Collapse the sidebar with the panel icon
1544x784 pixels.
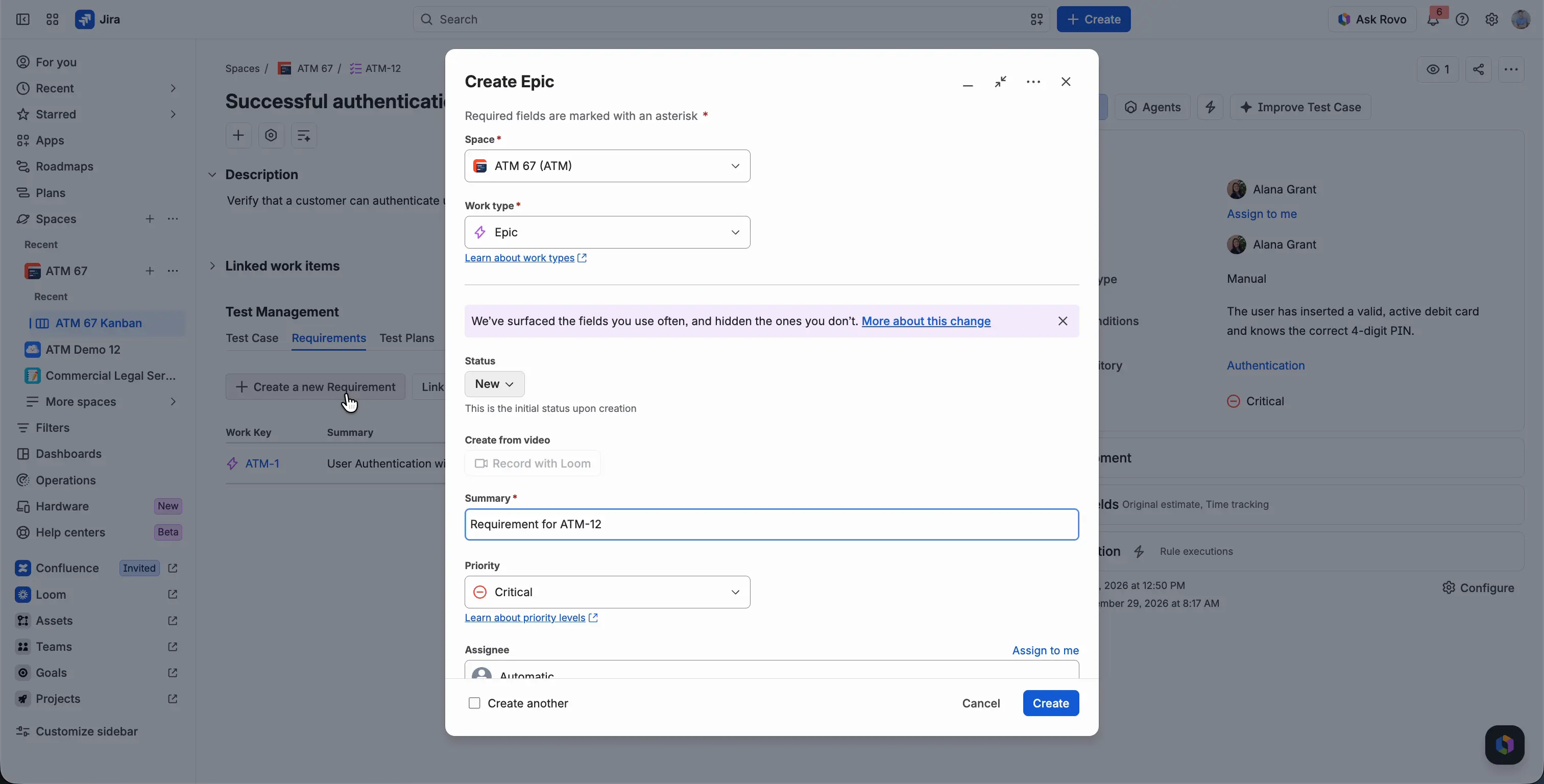click(23, 19)
